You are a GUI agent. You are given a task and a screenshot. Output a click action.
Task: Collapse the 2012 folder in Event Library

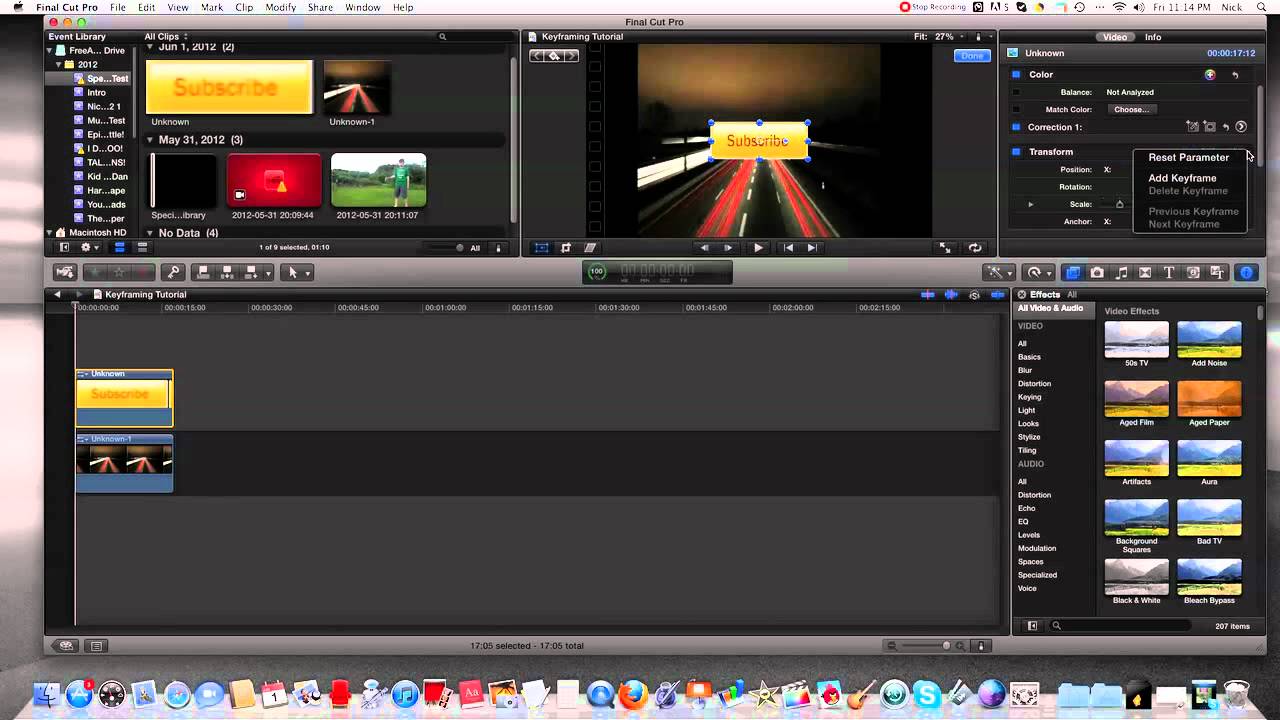tap(59, 64)
